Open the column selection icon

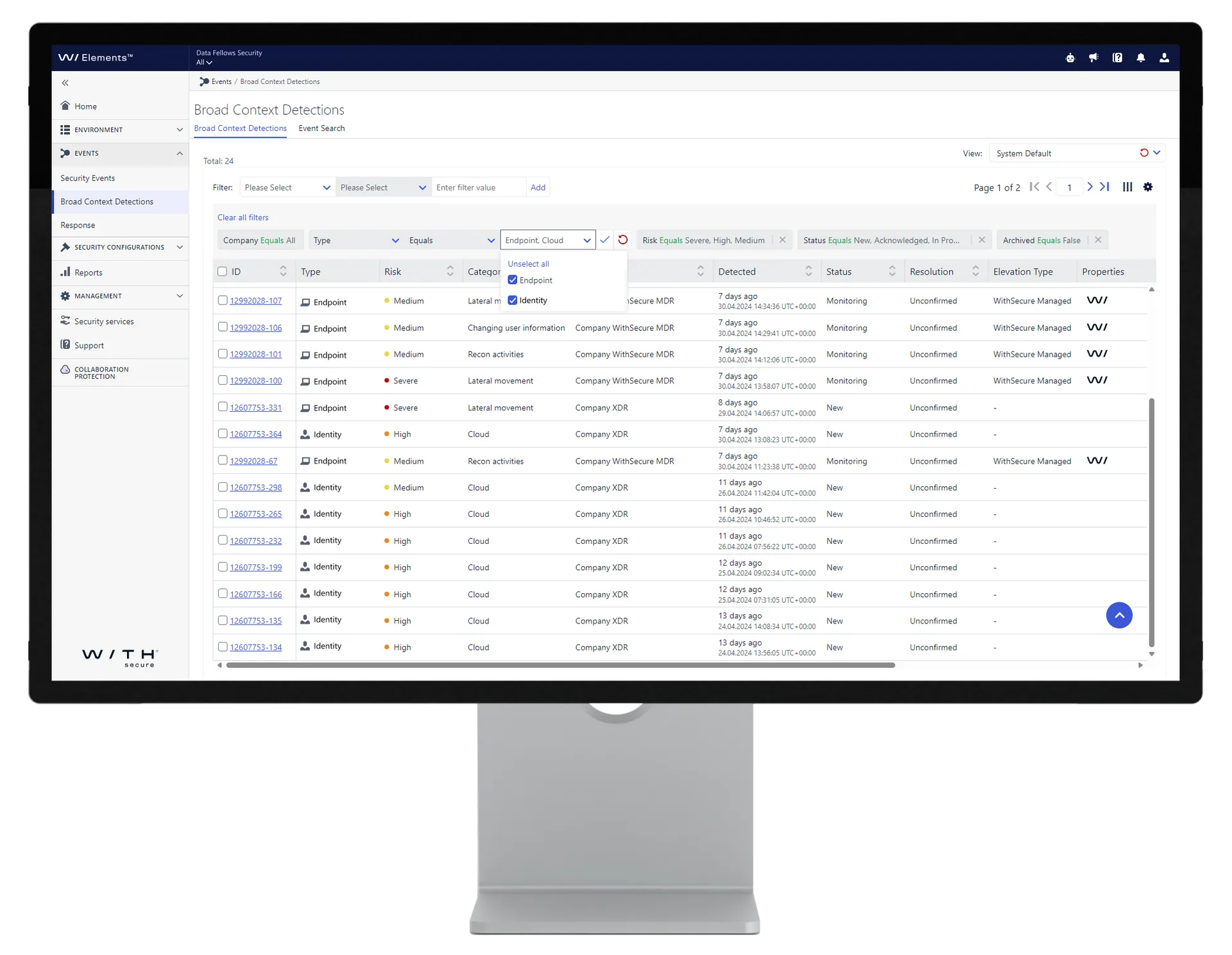tap(1127, 187)
